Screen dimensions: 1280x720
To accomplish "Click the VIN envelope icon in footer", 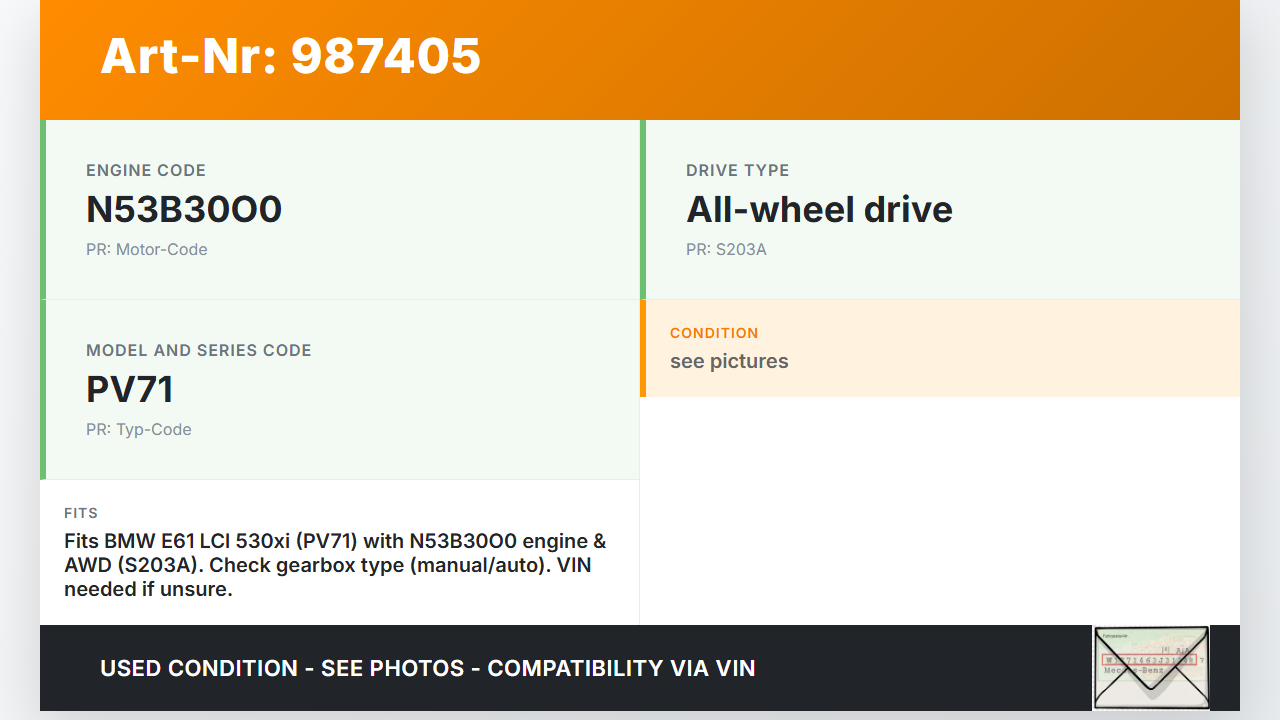I will (x=1151, y=667).
